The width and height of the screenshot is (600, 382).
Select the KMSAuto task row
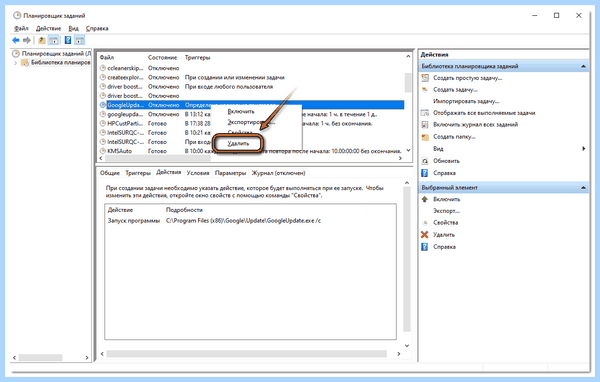(x=251, y=151)
